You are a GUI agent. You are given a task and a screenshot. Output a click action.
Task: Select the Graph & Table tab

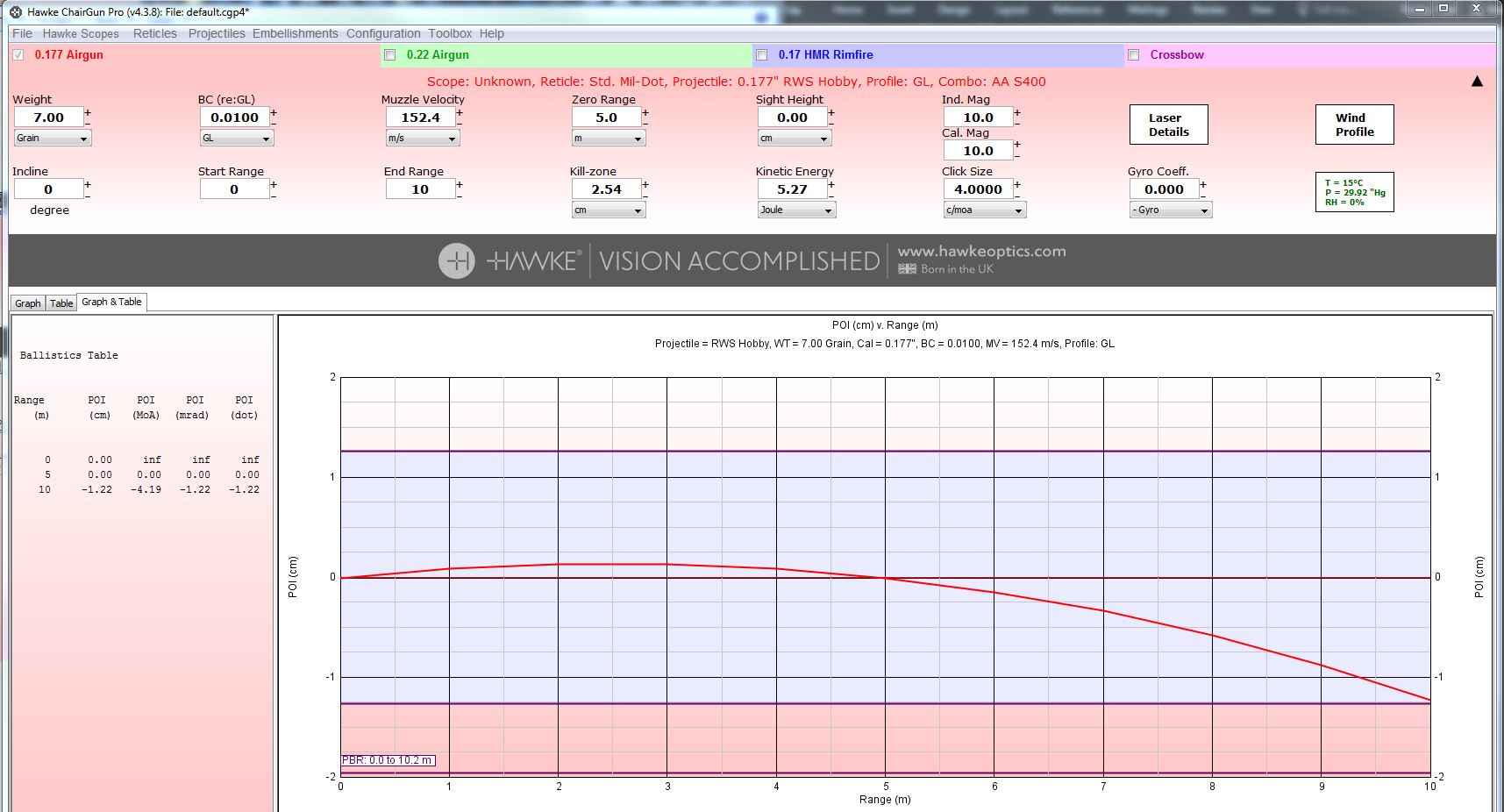point(111,302)
